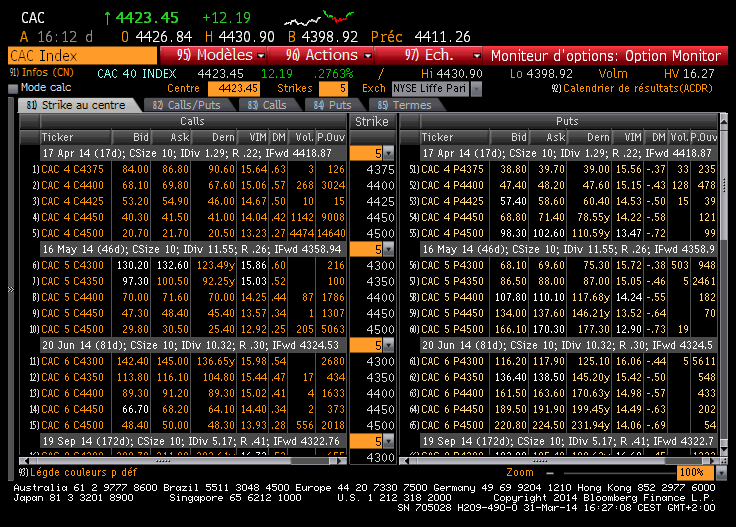The width and height of the screenshot is (736, 527).
Task: Open the 95) Modèles dropdown menu
Action: tap(214, 55)
